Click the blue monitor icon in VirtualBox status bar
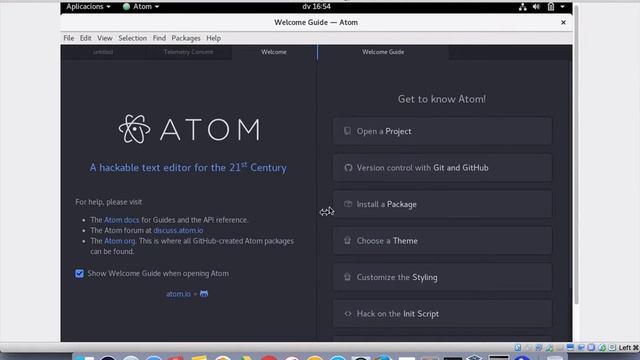 [x=570, y=347]
